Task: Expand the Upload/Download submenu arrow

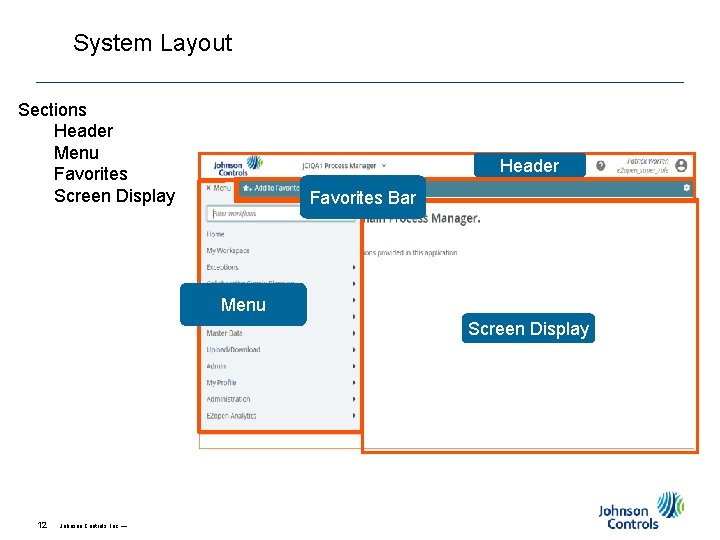Action: [x=354, y=349]
